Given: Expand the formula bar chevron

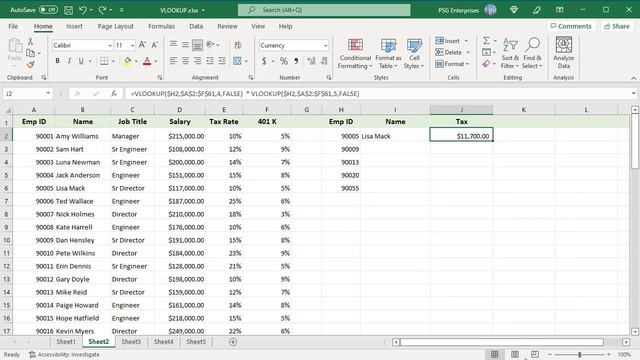Looking at the screenshot, I should (633, 93).
